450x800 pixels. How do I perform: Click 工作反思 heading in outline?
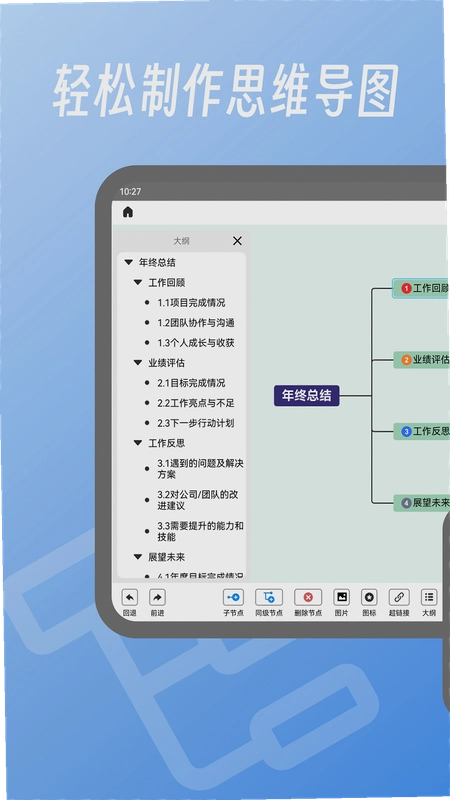166,443
